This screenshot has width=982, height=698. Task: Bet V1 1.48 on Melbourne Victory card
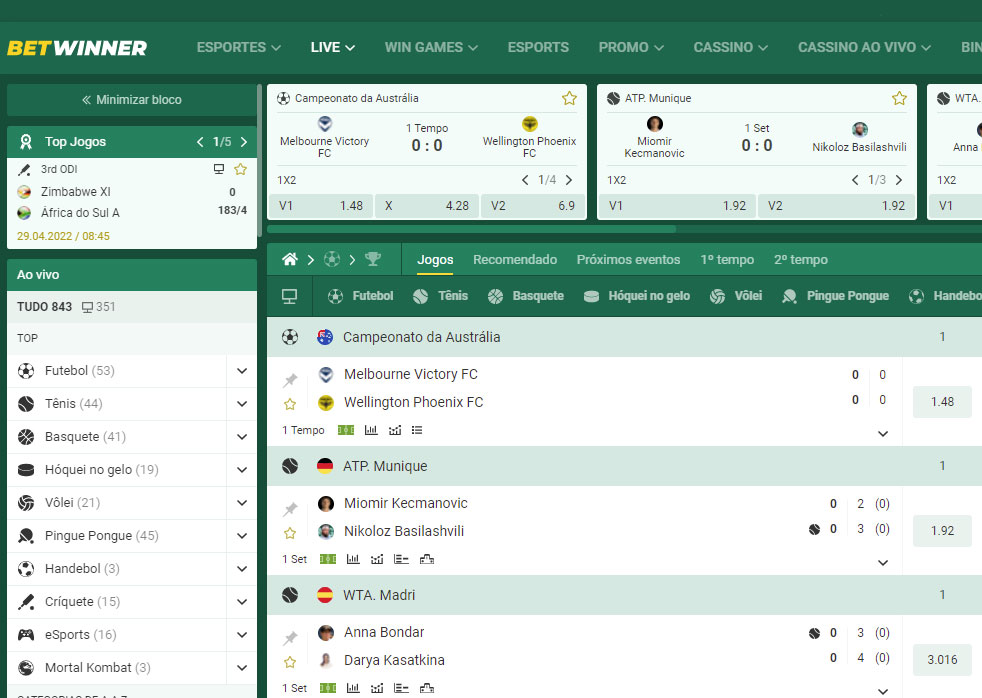(x=321, y=206)
